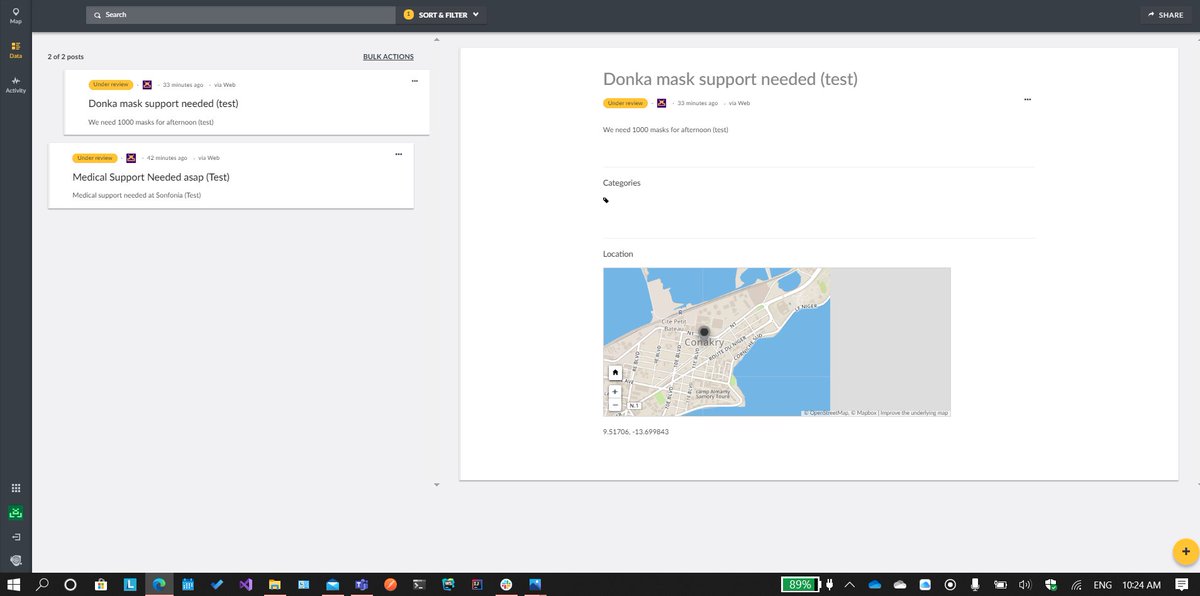
Task: Click the clock showing 10:24 AM
Action: [x=1141, y=584]
